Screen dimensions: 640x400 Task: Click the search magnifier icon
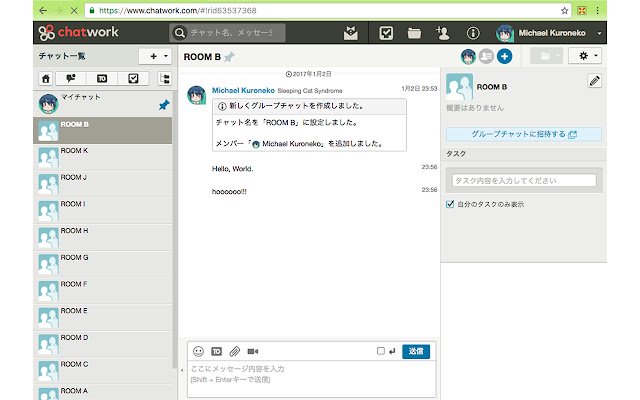coord(180,33)
